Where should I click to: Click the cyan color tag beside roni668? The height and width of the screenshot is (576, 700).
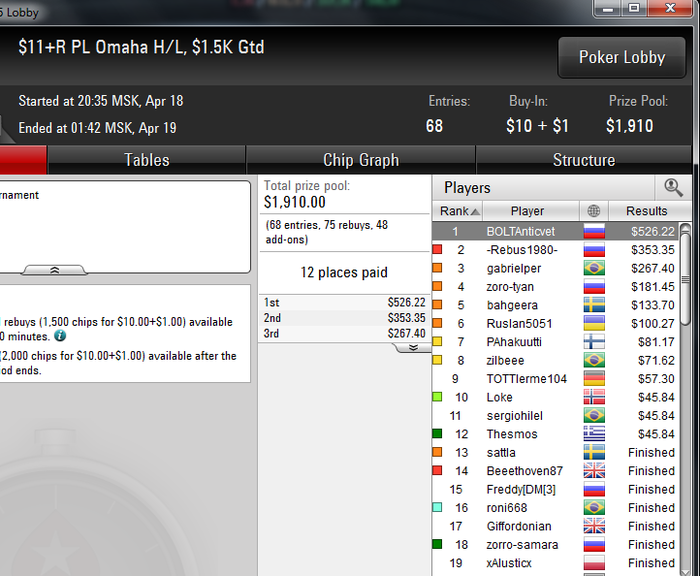[438, 507]
